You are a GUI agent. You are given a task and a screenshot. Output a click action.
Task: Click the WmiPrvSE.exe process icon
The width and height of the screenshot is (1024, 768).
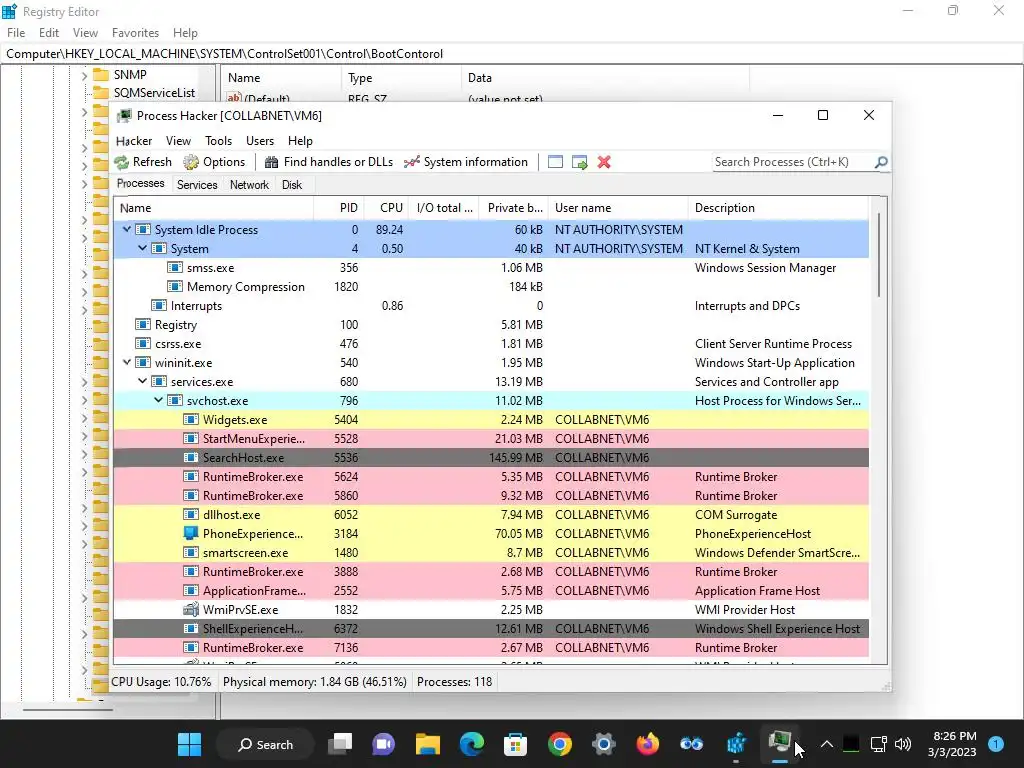click(191, 609)
